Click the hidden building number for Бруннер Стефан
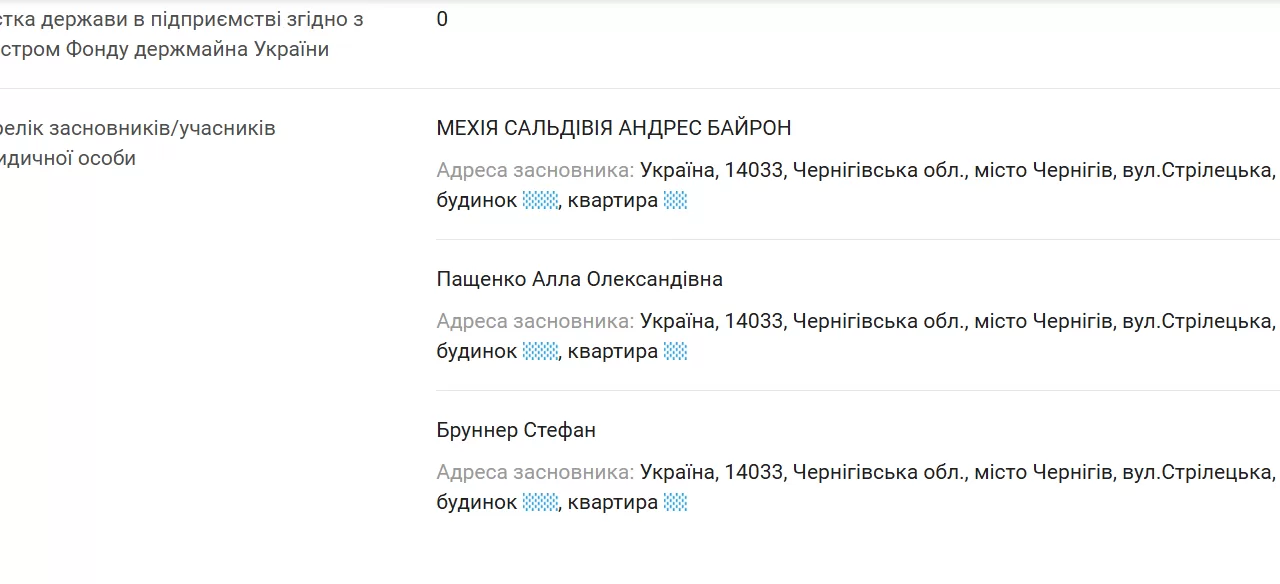This screenshot has height=584, width=1280. (540, 503)
